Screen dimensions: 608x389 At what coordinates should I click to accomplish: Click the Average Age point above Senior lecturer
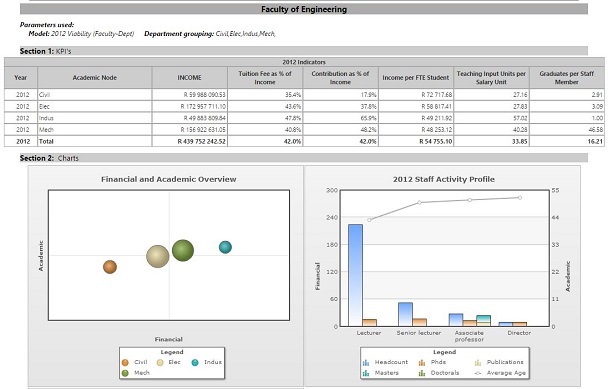point(420,202)
